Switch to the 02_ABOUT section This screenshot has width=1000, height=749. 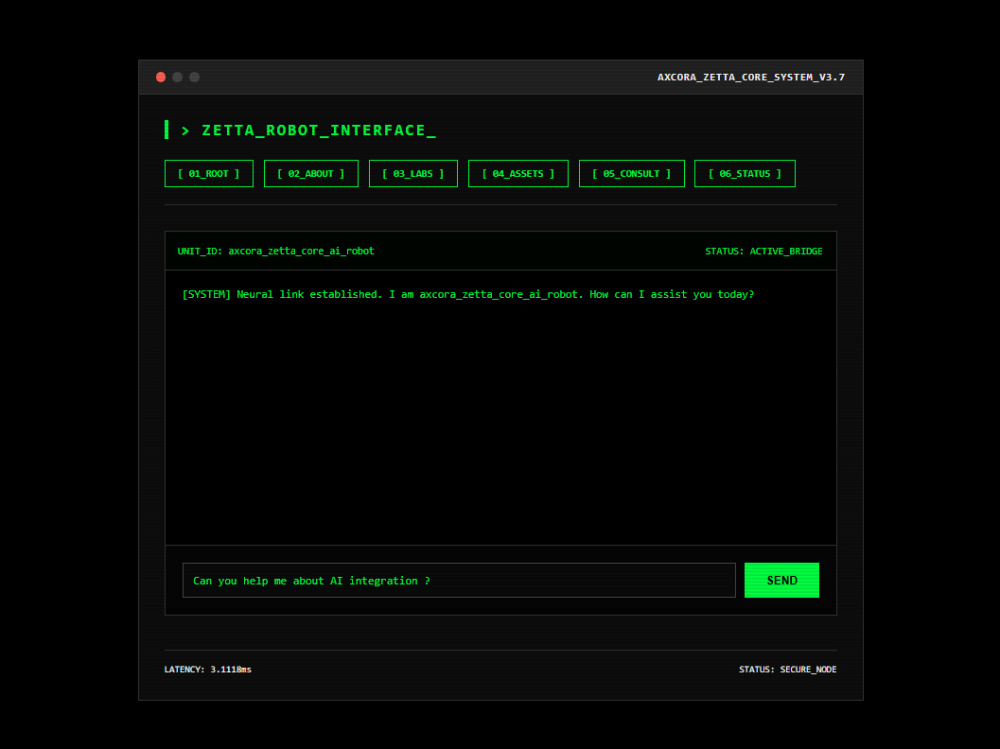pos(311,174)
